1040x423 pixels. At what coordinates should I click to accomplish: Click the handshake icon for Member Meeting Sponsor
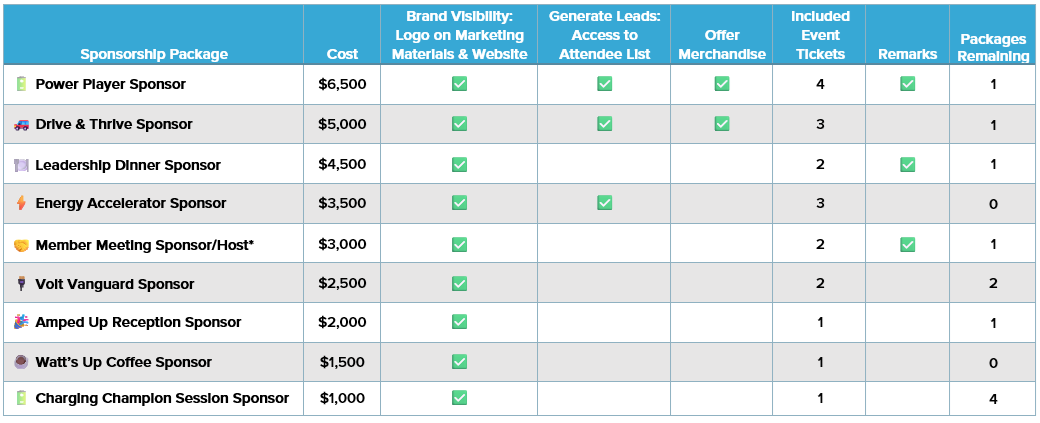click(x=22, y=245)
